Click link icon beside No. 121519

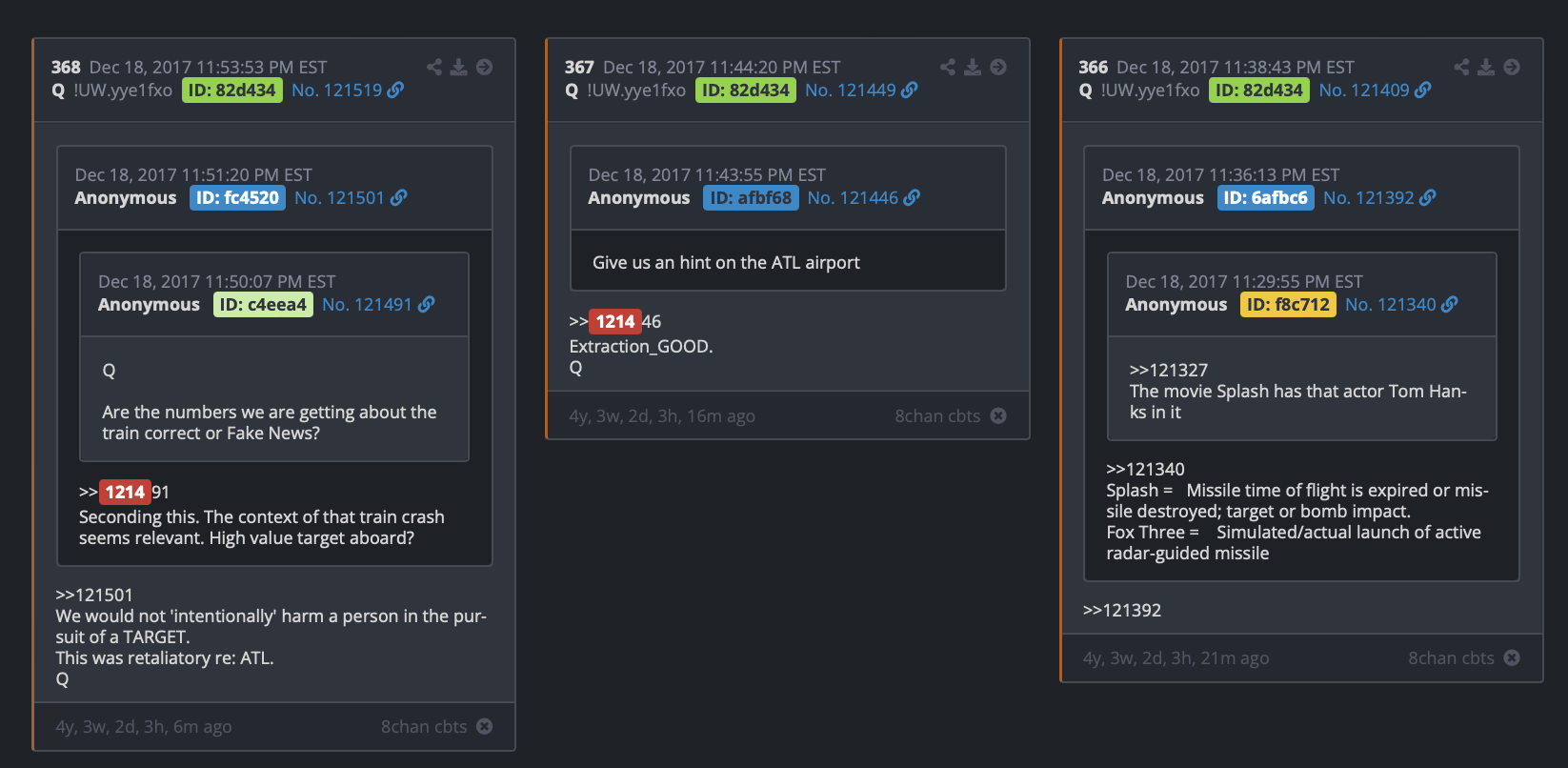click(395, 90)
